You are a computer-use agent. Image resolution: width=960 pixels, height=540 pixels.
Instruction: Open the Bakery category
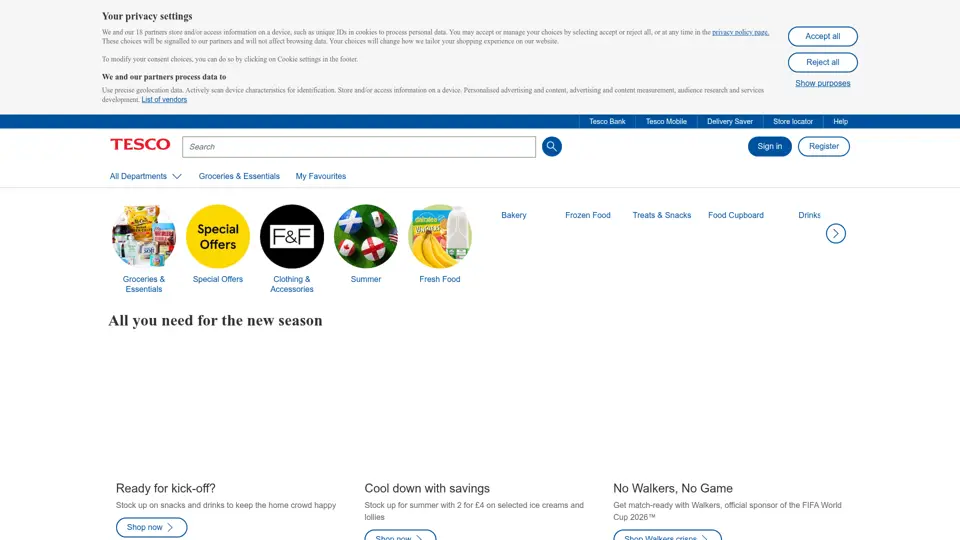(514, 216)
